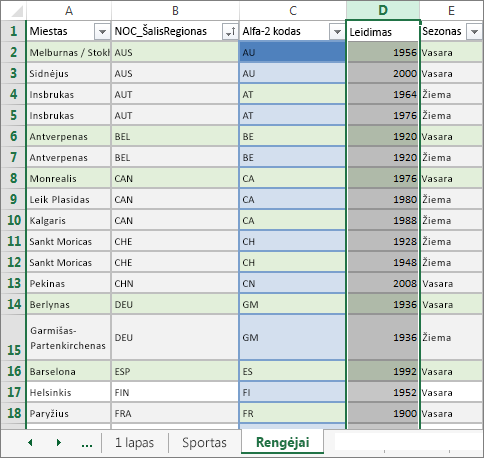Select DEU cell in row 14
Viewport: 484px width, 458px height.
point(175,304)
